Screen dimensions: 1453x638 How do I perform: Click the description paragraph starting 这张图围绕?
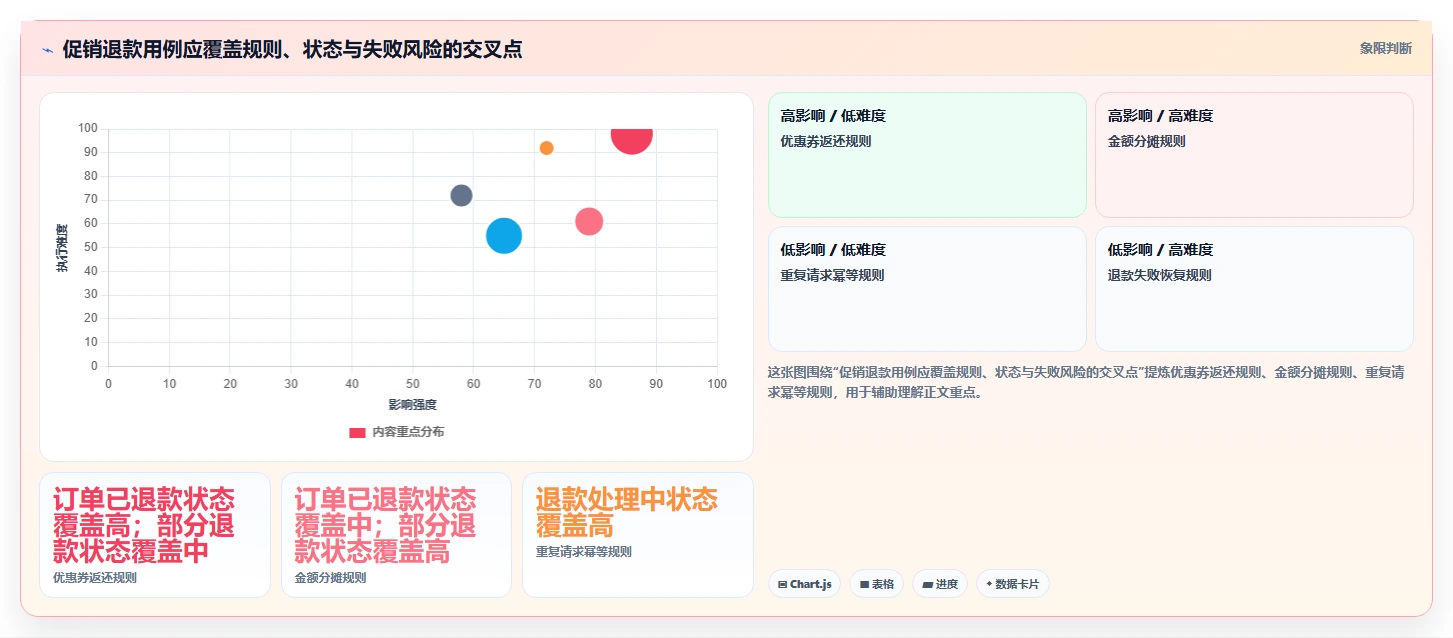point(1086,383)
